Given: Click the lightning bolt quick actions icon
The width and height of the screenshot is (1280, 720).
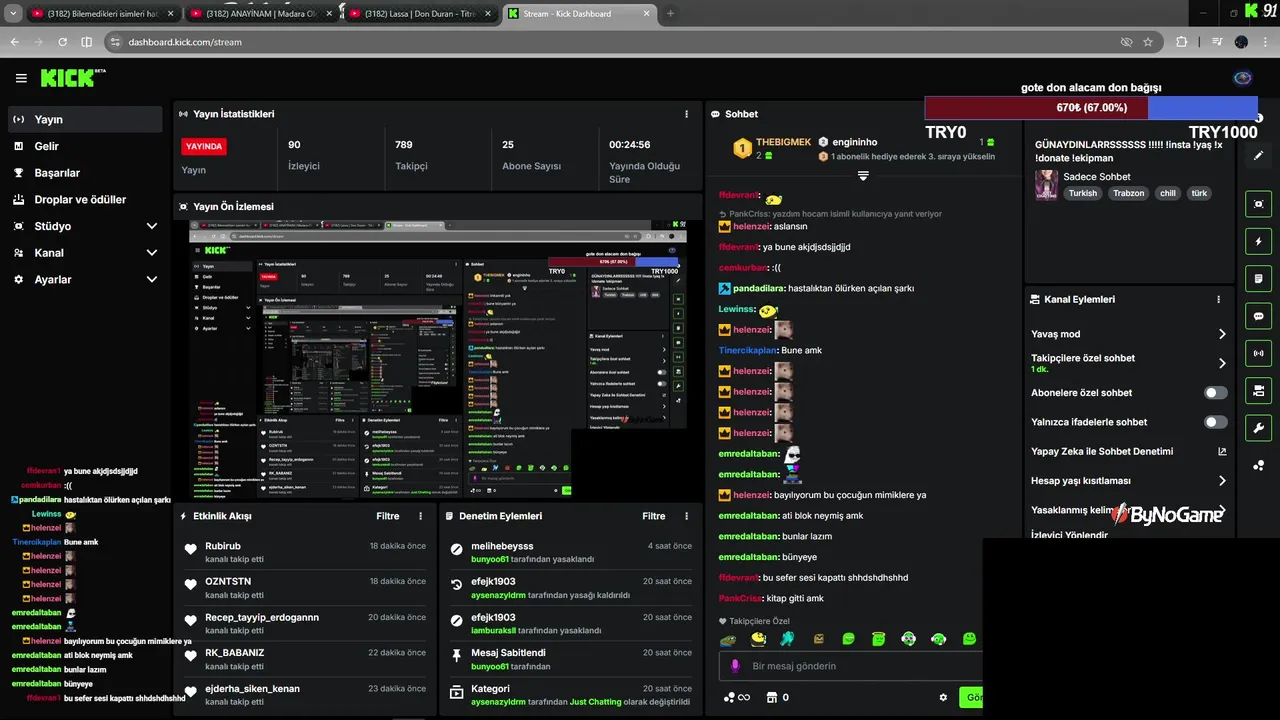Looking at the screenshot, I should coord(1258,241).
